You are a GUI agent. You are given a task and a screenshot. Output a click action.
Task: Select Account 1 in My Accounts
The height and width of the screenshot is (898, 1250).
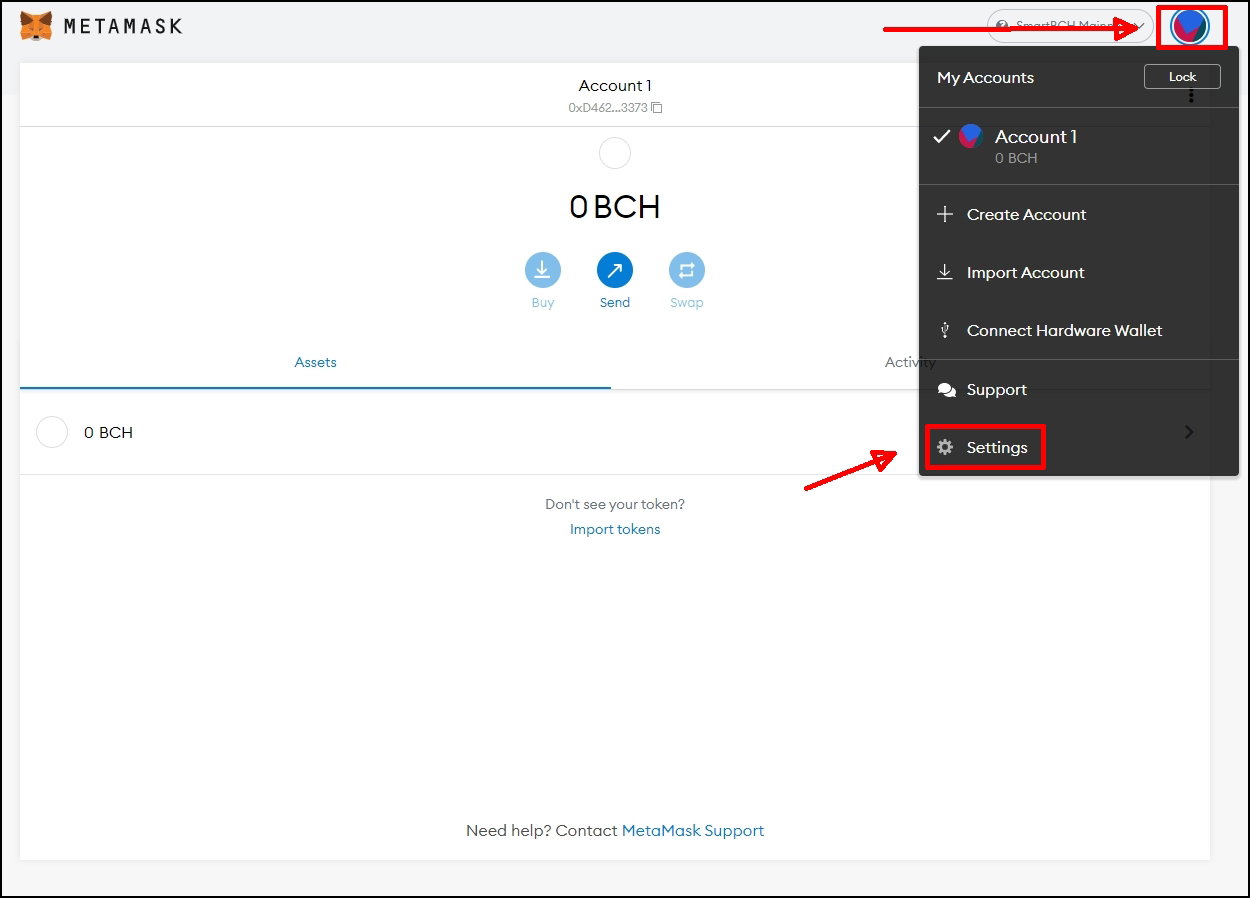1079,146
